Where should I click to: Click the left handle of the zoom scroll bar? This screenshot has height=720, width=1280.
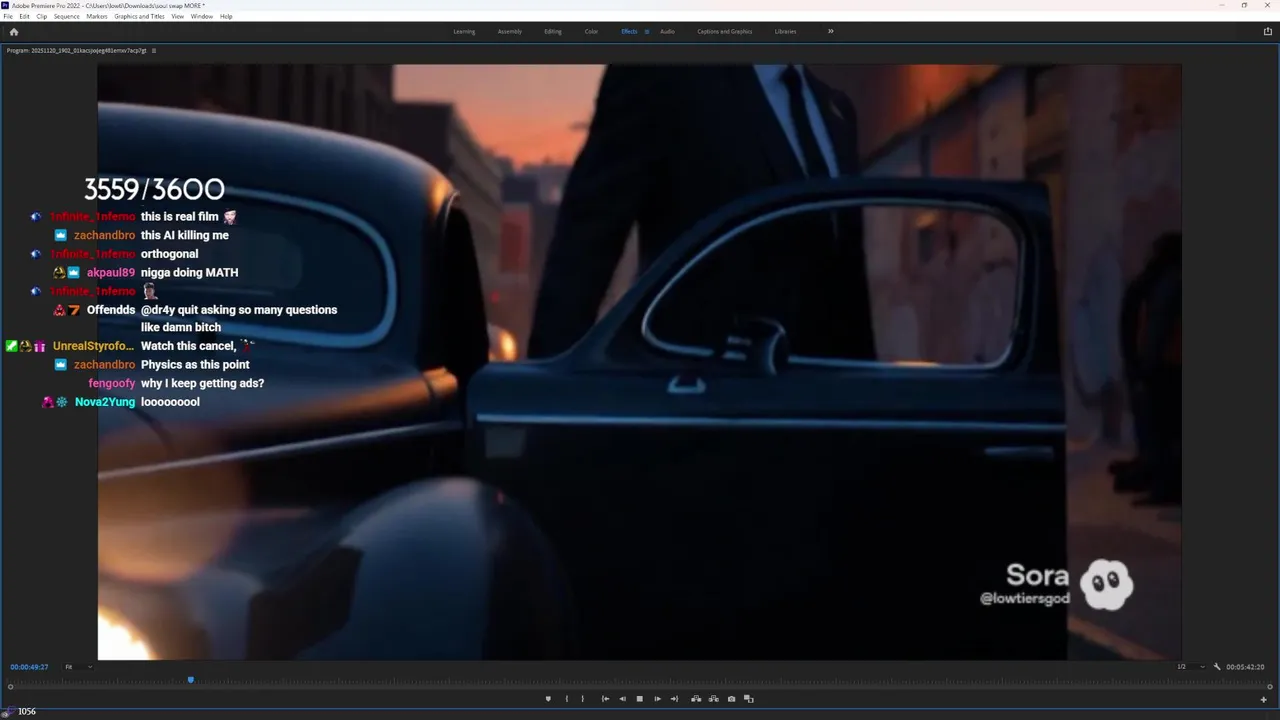10,687
